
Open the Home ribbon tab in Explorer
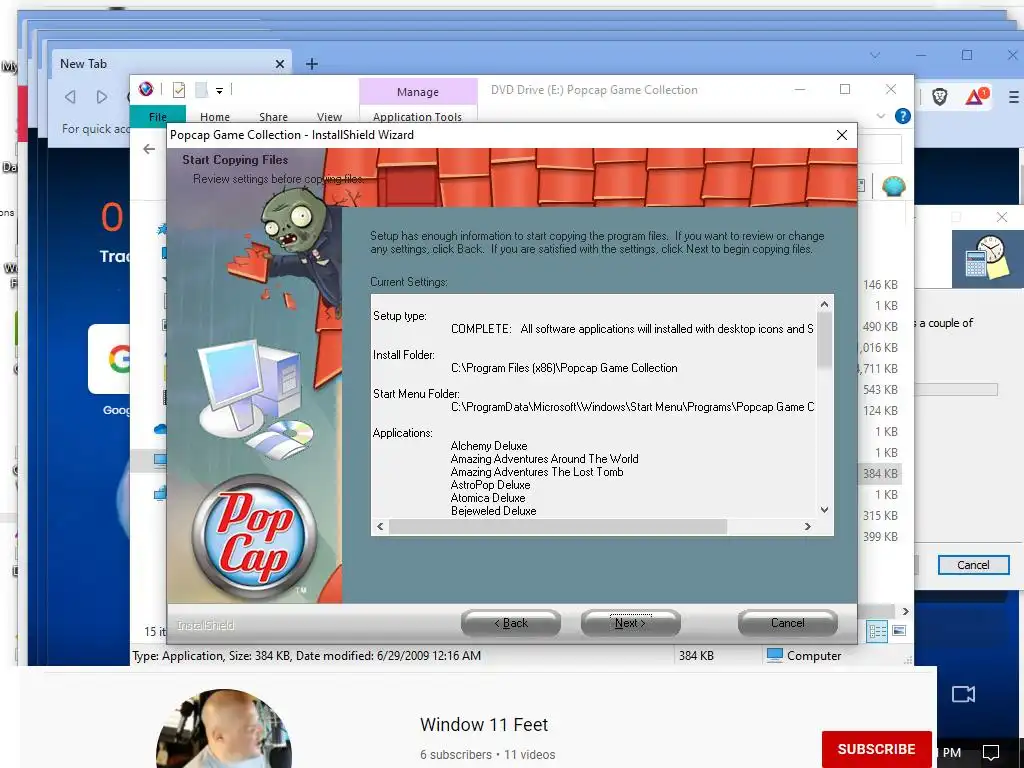click(215, 117)
